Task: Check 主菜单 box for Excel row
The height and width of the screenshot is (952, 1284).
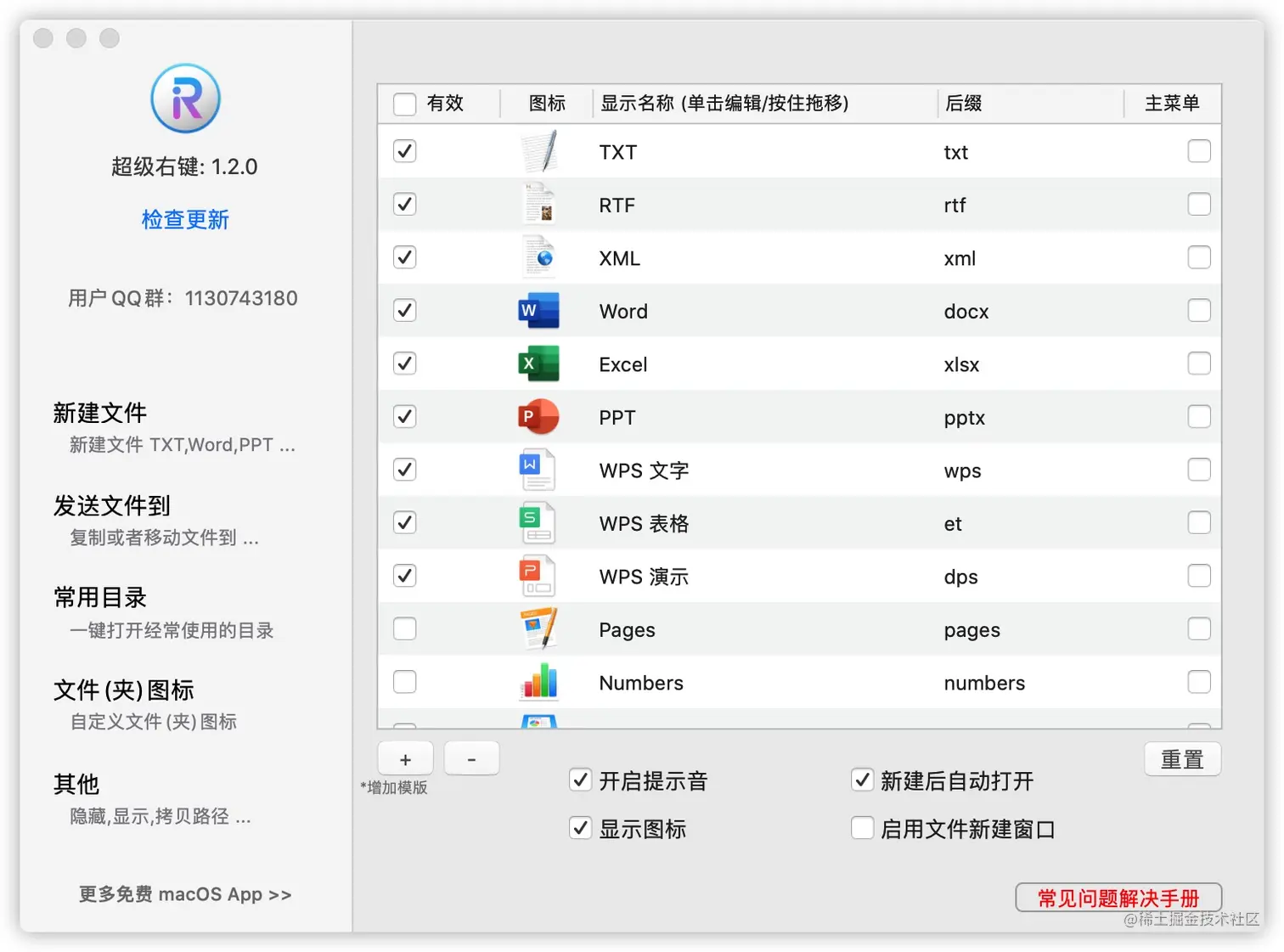Action: point(1199,363)
